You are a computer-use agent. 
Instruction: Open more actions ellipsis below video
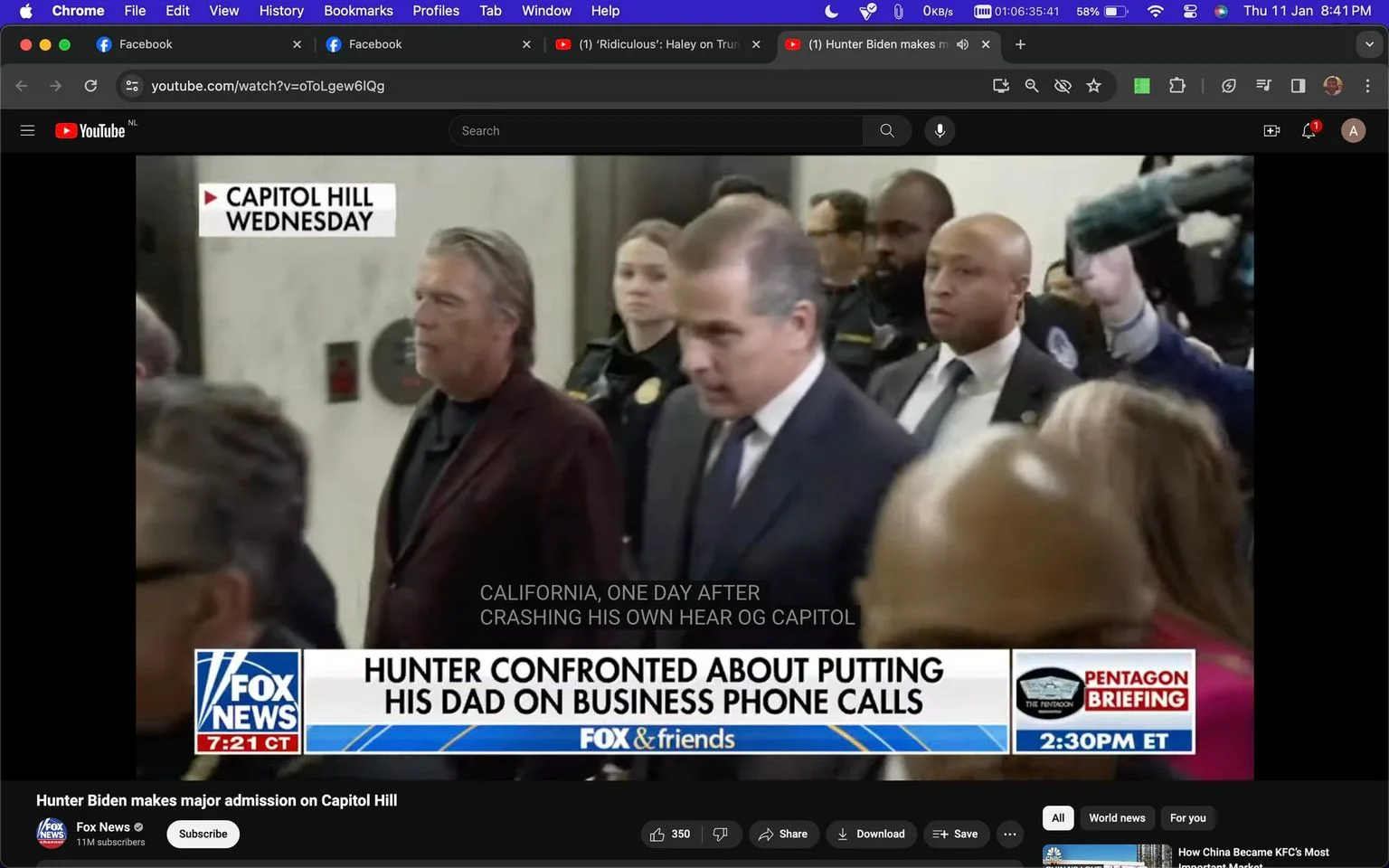pos(1010,835)
